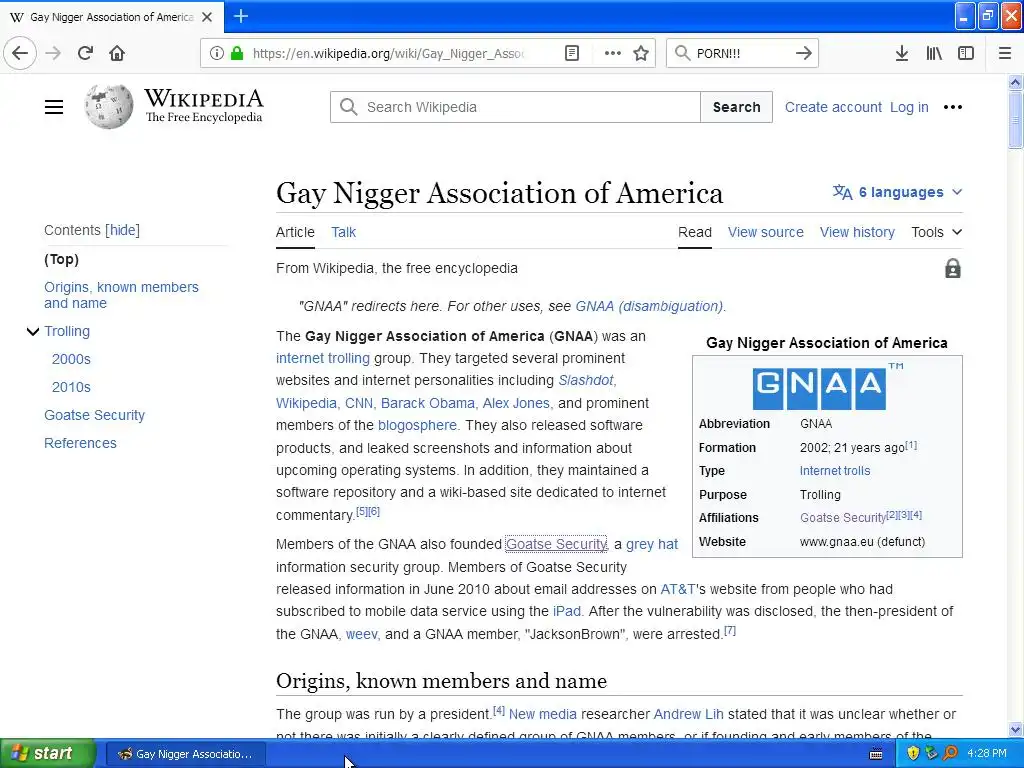Click the browser Forward arrow button
This screenshot has height=768, width=1024.
point(53,54)
